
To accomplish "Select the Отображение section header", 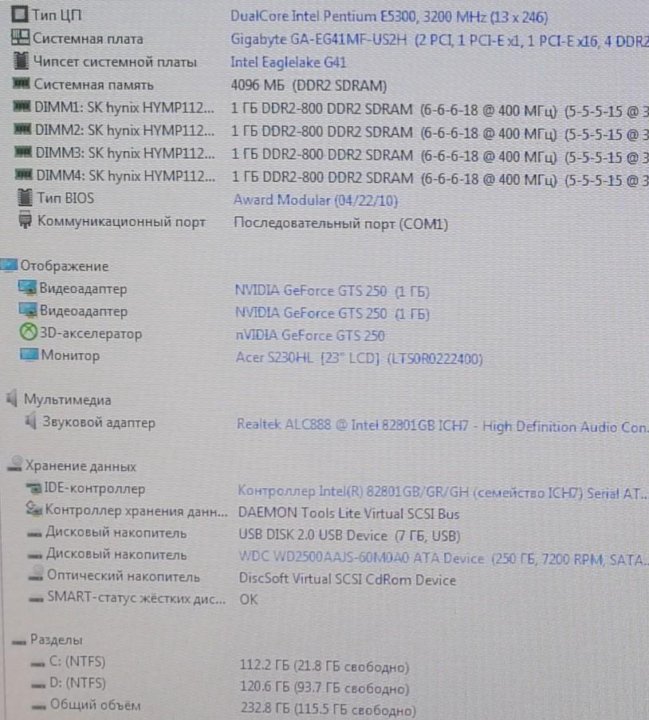I will coord(64,266).
